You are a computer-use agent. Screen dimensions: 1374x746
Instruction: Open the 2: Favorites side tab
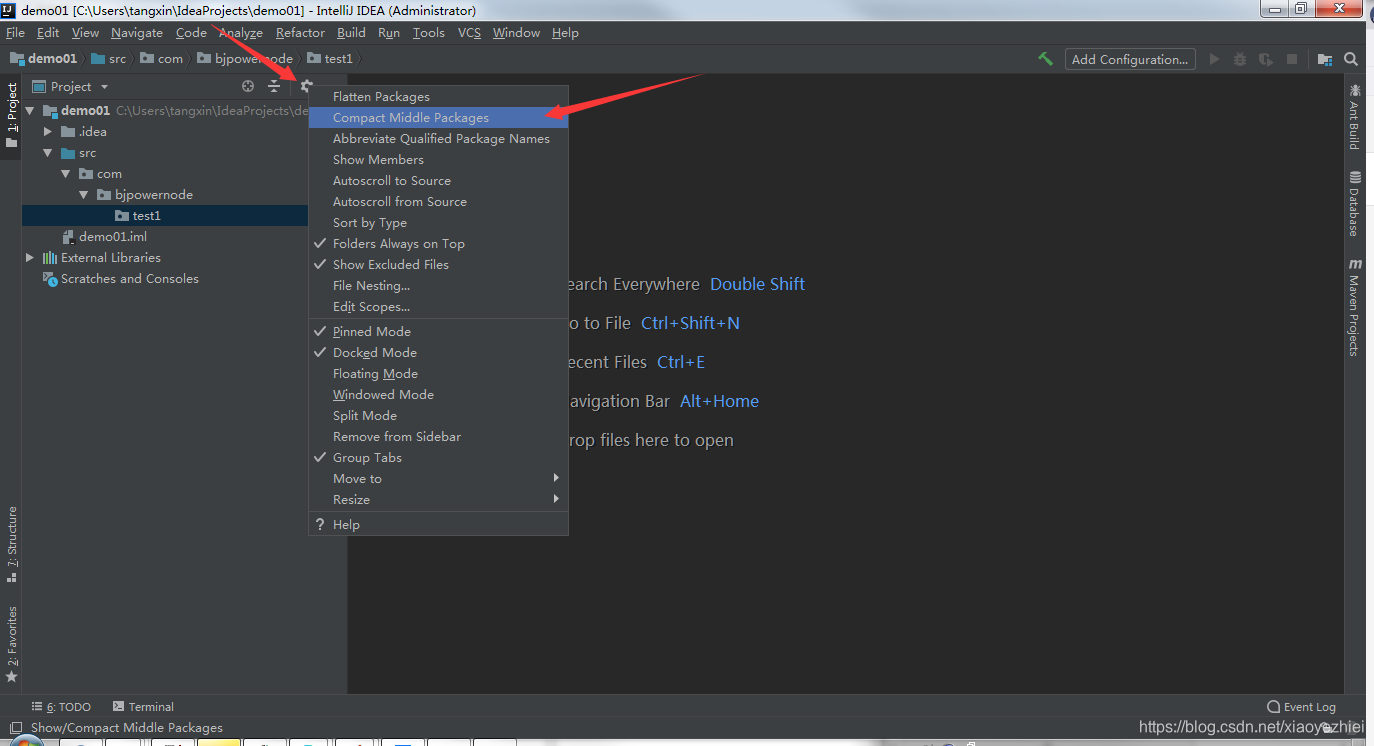pyautogui.click(x=12, y=643)
